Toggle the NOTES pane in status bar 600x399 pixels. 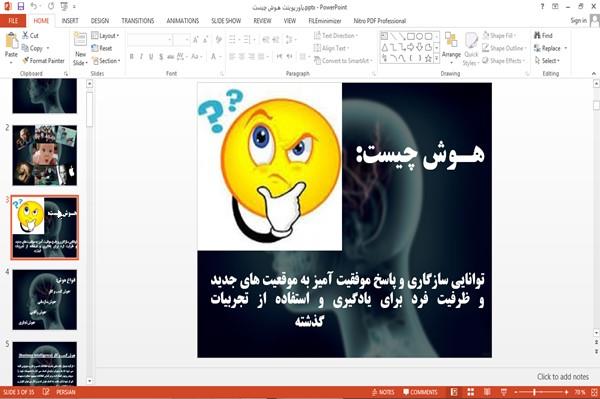click(383, 392)
